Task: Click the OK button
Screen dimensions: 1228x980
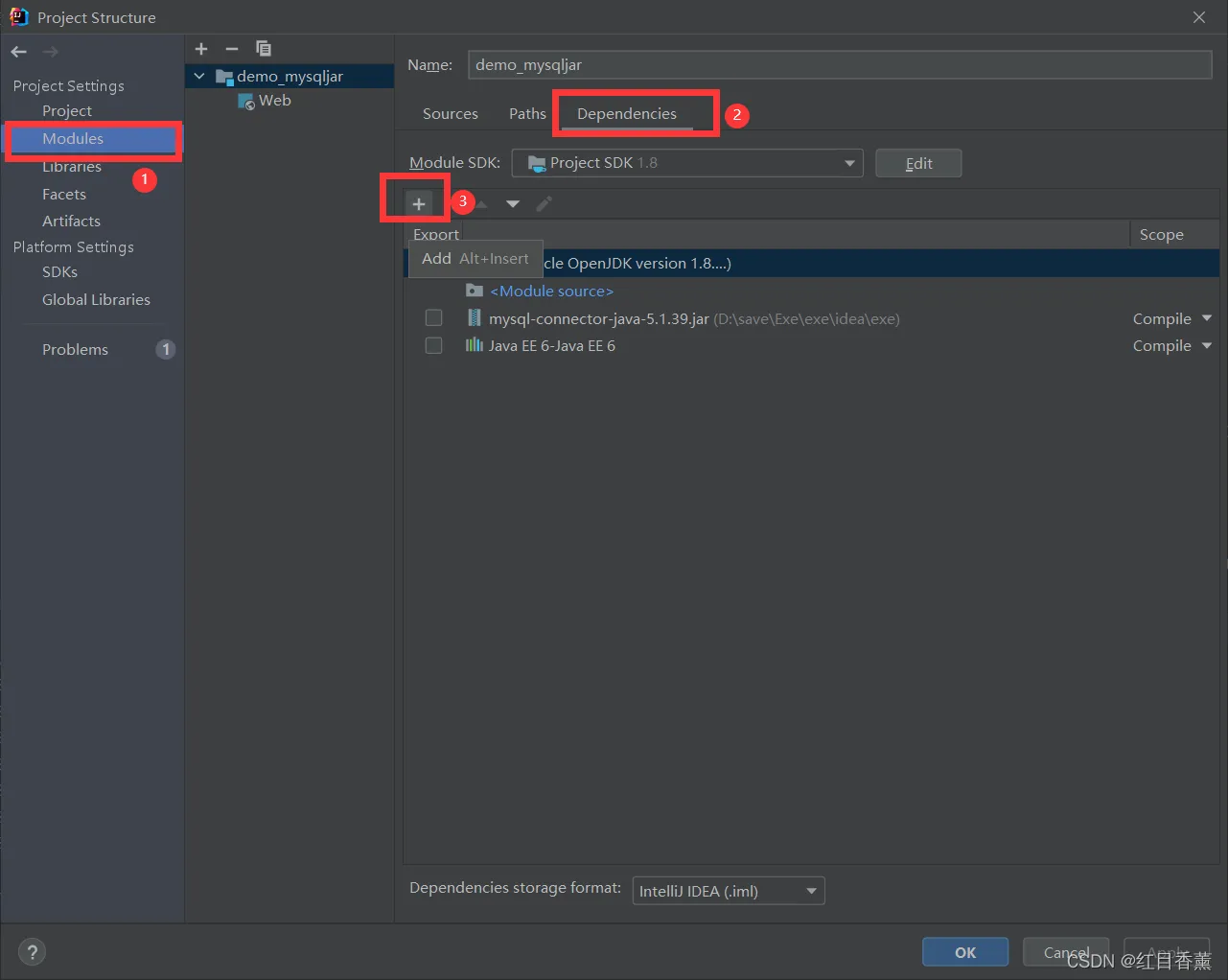Action: tap(965, 952)
